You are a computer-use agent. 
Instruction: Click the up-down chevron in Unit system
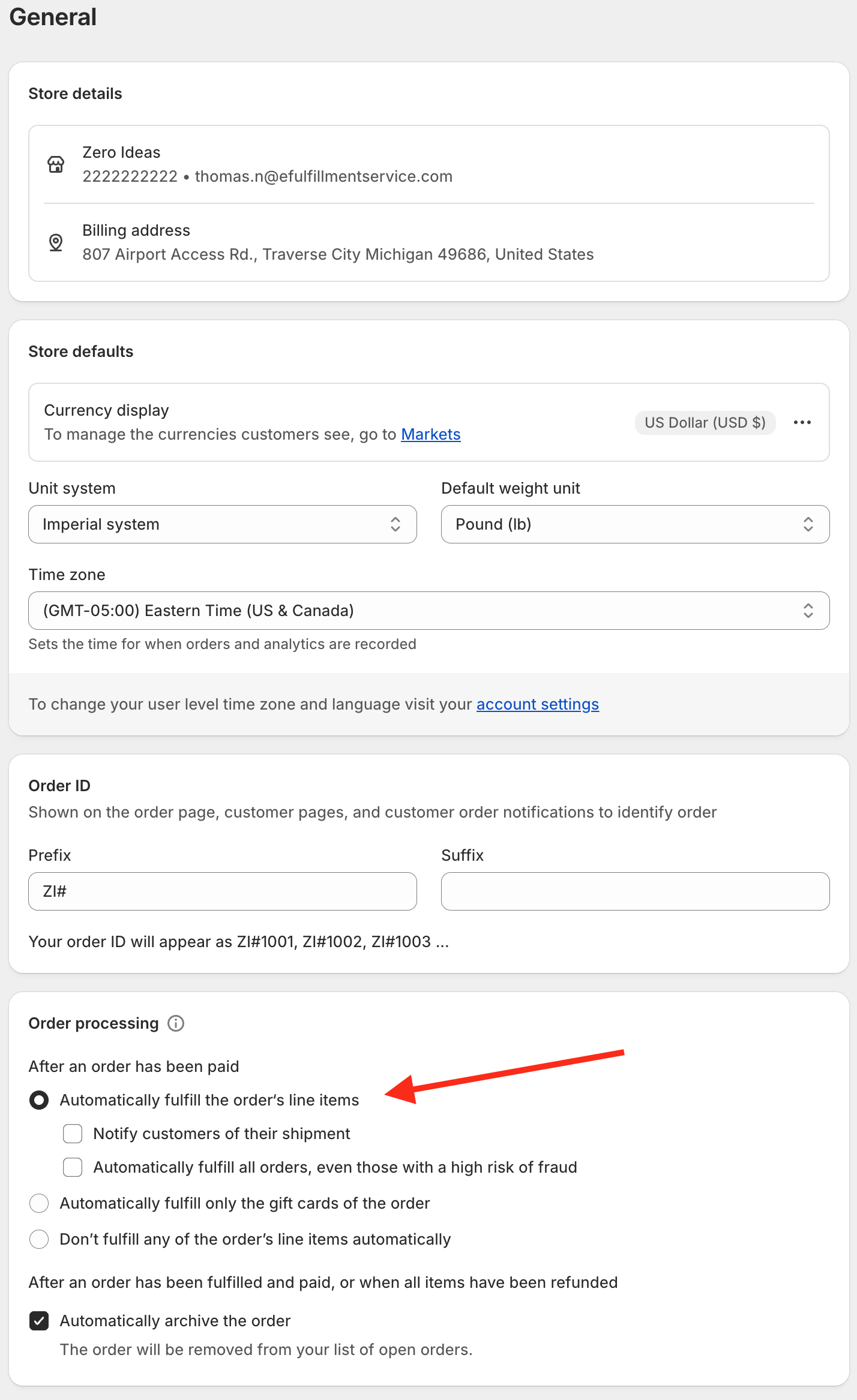tap(395, 524)
